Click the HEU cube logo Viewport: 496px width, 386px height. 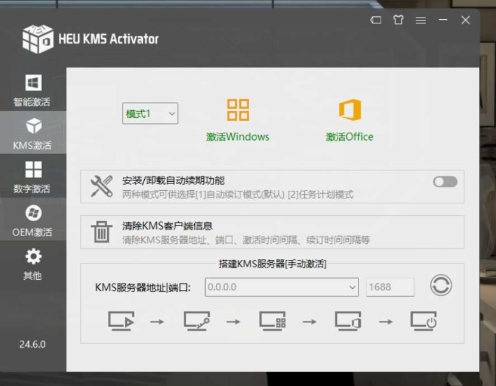click(x=38, y=39)
